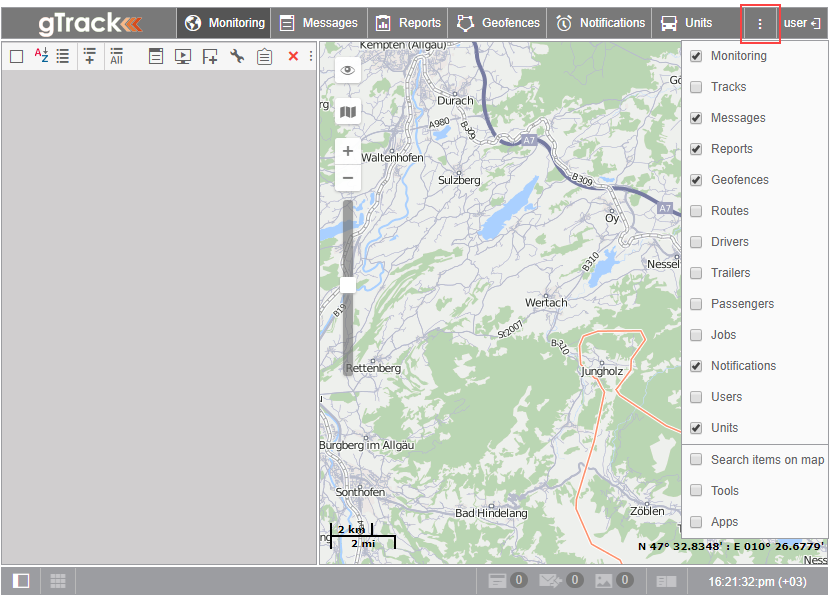Open the list view options icon
The image size is (829, 596).
pyautogui.click(x=62, y=56)
